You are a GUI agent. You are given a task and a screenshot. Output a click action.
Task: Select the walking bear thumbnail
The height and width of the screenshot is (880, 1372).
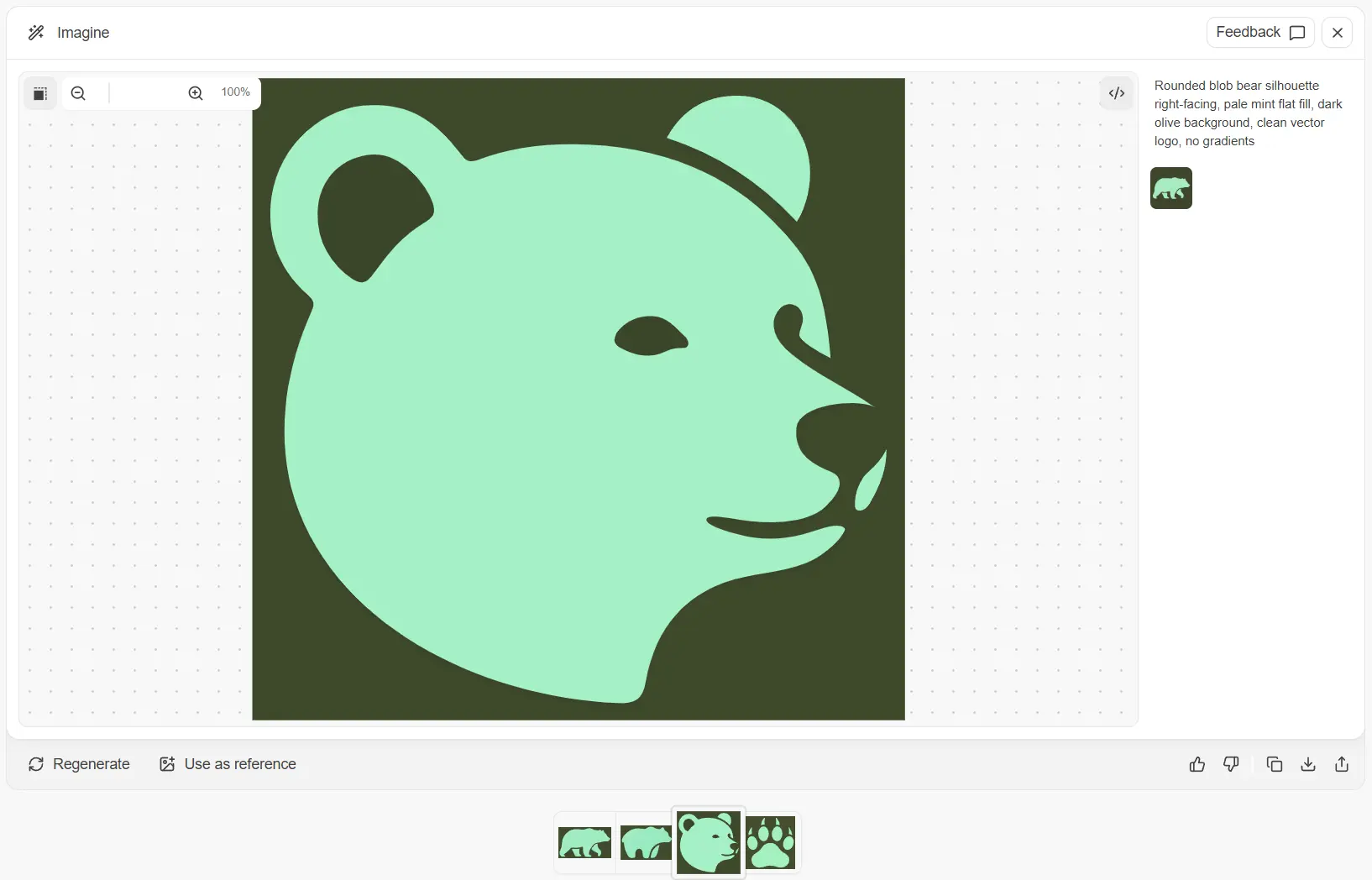585,843
